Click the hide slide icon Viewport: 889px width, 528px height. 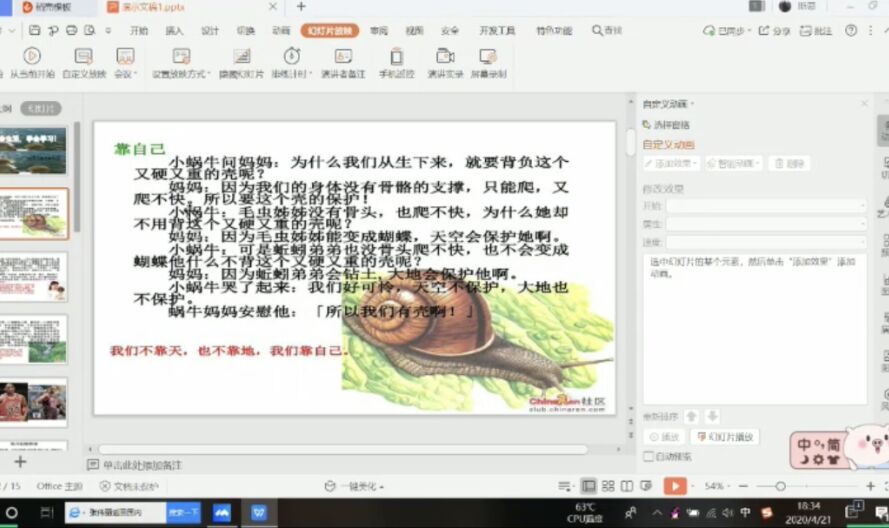pyautogui.click(x=241, y=57)
